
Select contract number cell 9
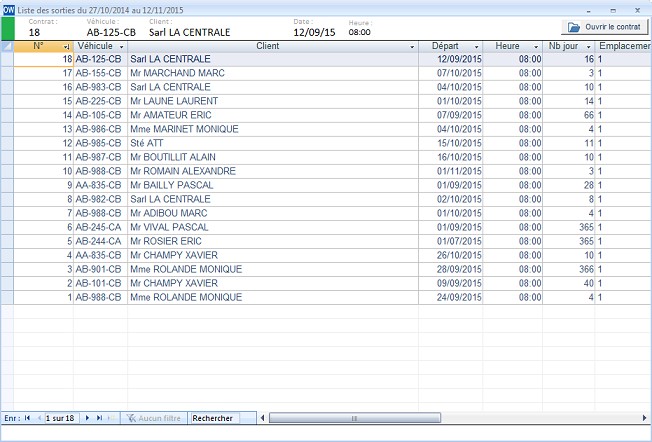(x=43, y=185)
